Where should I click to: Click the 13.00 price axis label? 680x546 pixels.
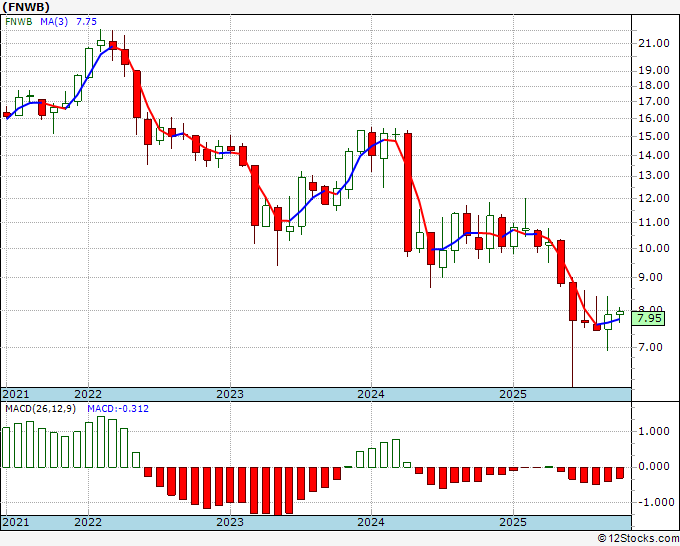tap(654, 176)
